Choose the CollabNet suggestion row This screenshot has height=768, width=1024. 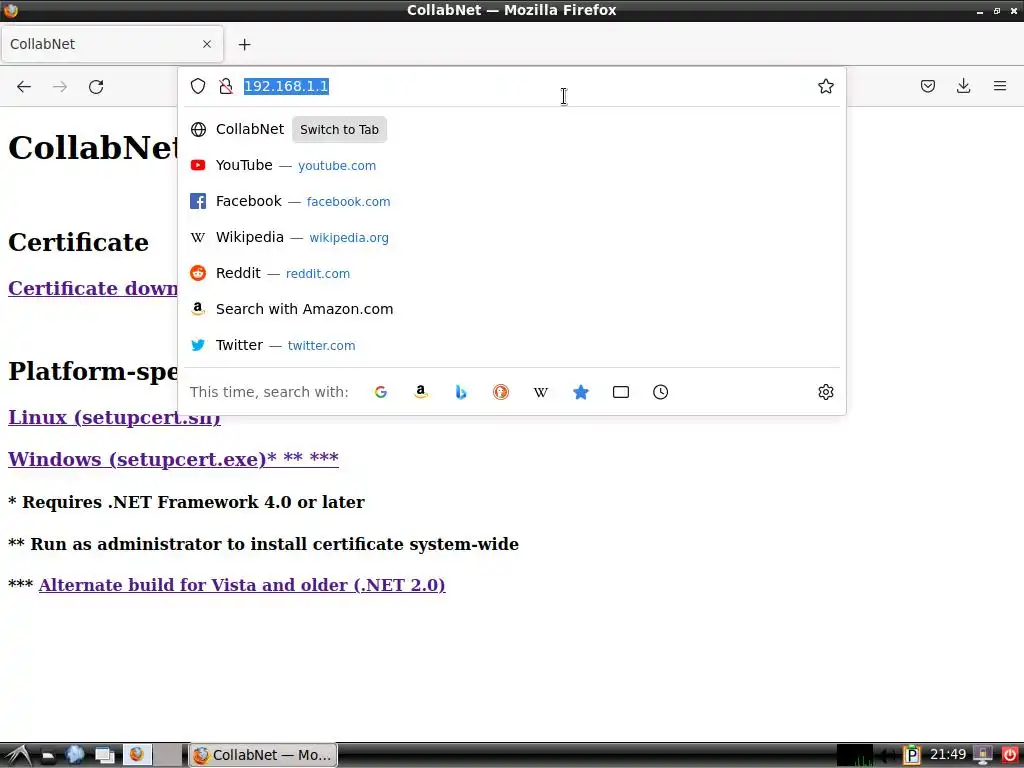click(x=512, y=129)
